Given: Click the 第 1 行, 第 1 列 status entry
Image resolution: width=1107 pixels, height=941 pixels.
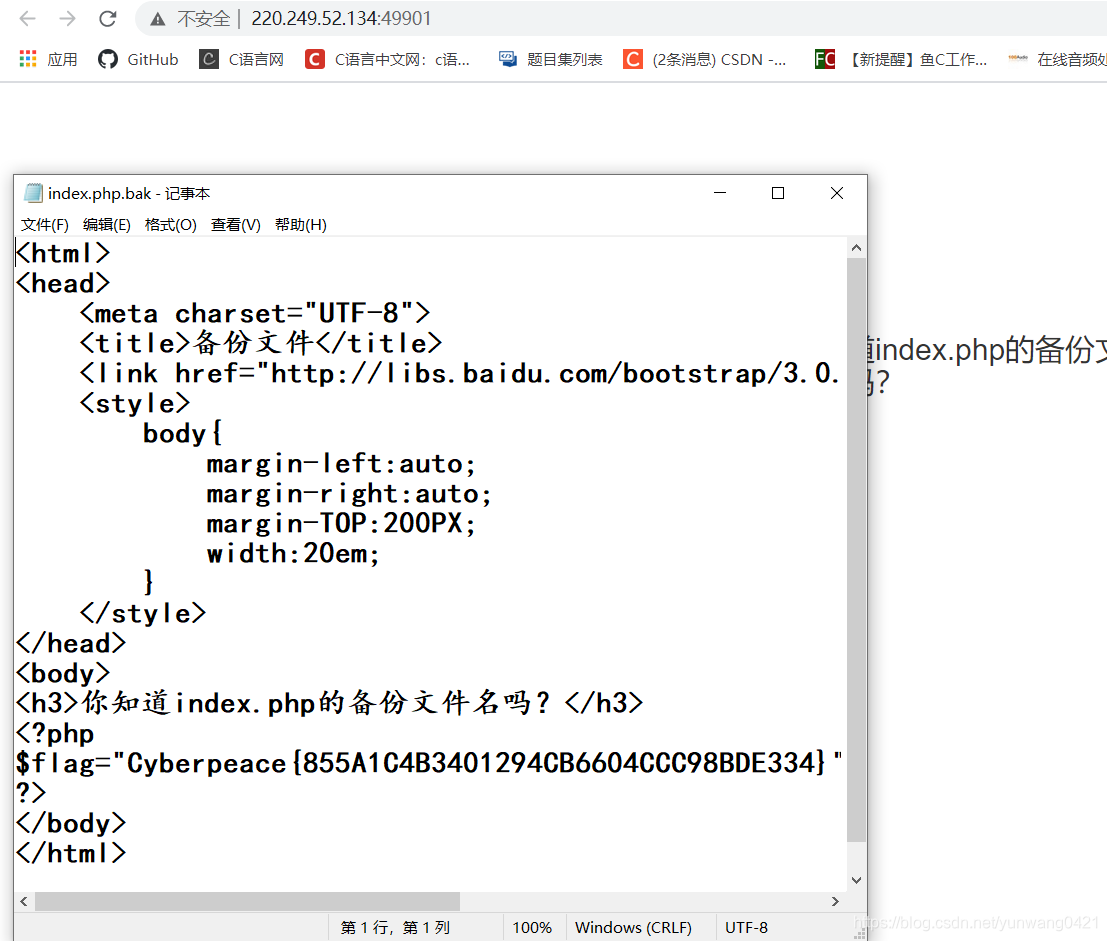Looking at the screenshot, I should tap(395, 928).
